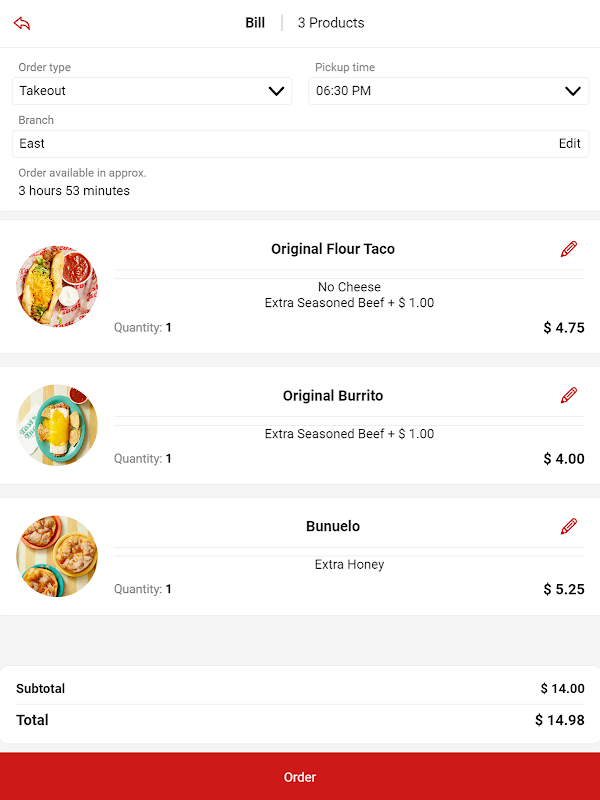
Task: Edit the Original Flour Taco item
Action: (x=569, y=249)
